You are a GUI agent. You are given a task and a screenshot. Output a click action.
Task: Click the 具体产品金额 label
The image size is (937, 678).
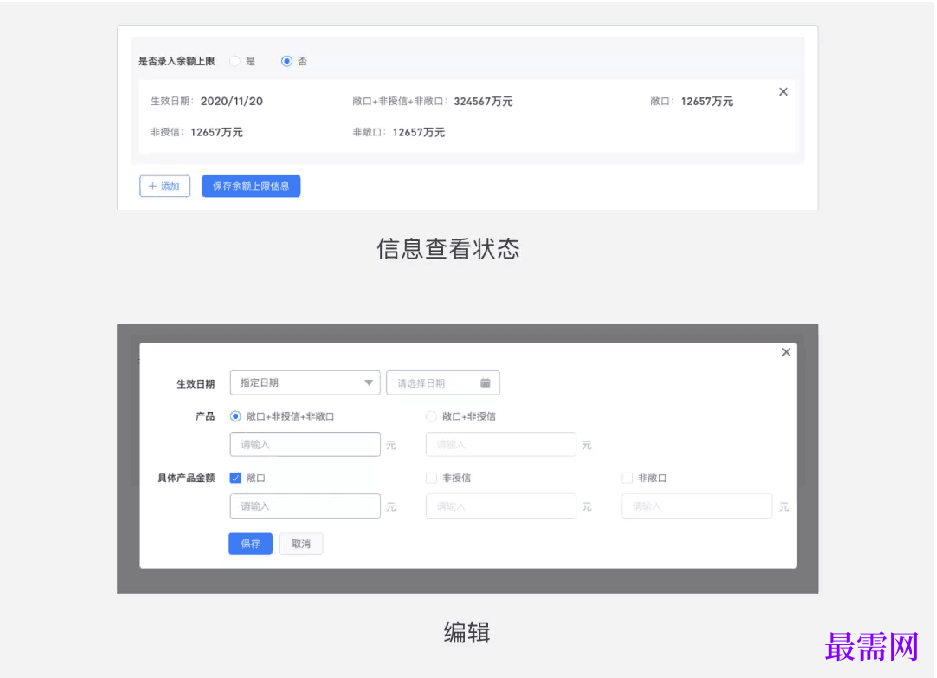click(x=186, y=478)
